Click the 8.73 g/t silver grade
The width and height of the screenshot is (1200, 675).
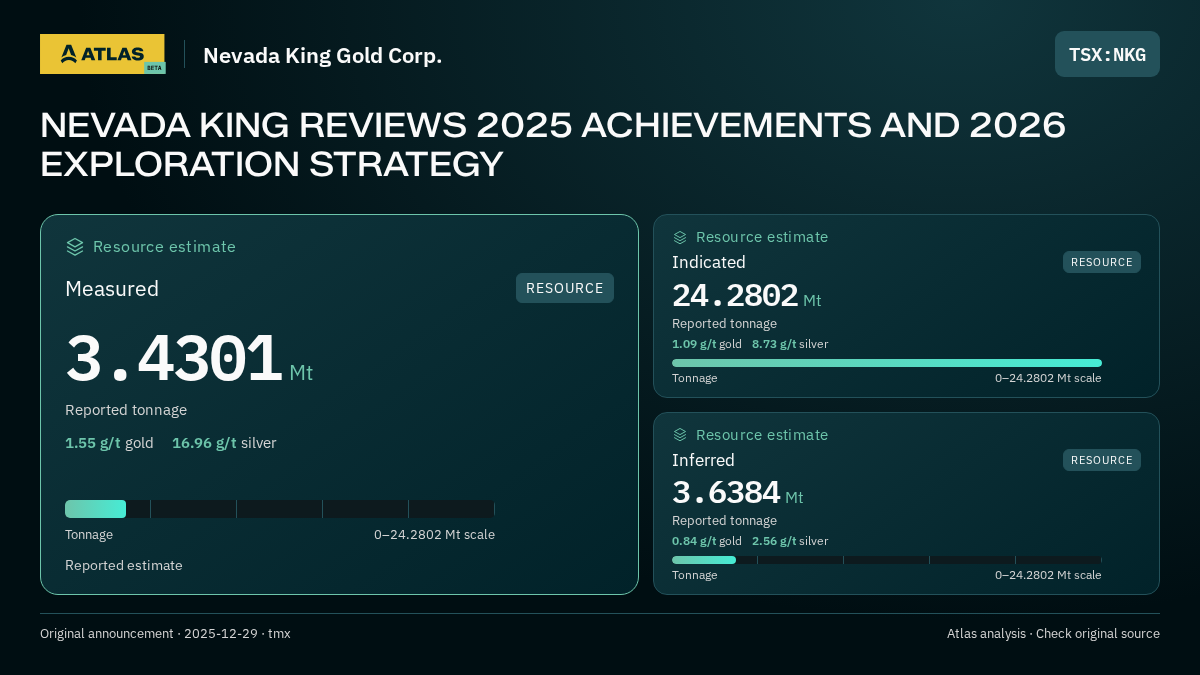pyautogui.click(x=790, y=344)
